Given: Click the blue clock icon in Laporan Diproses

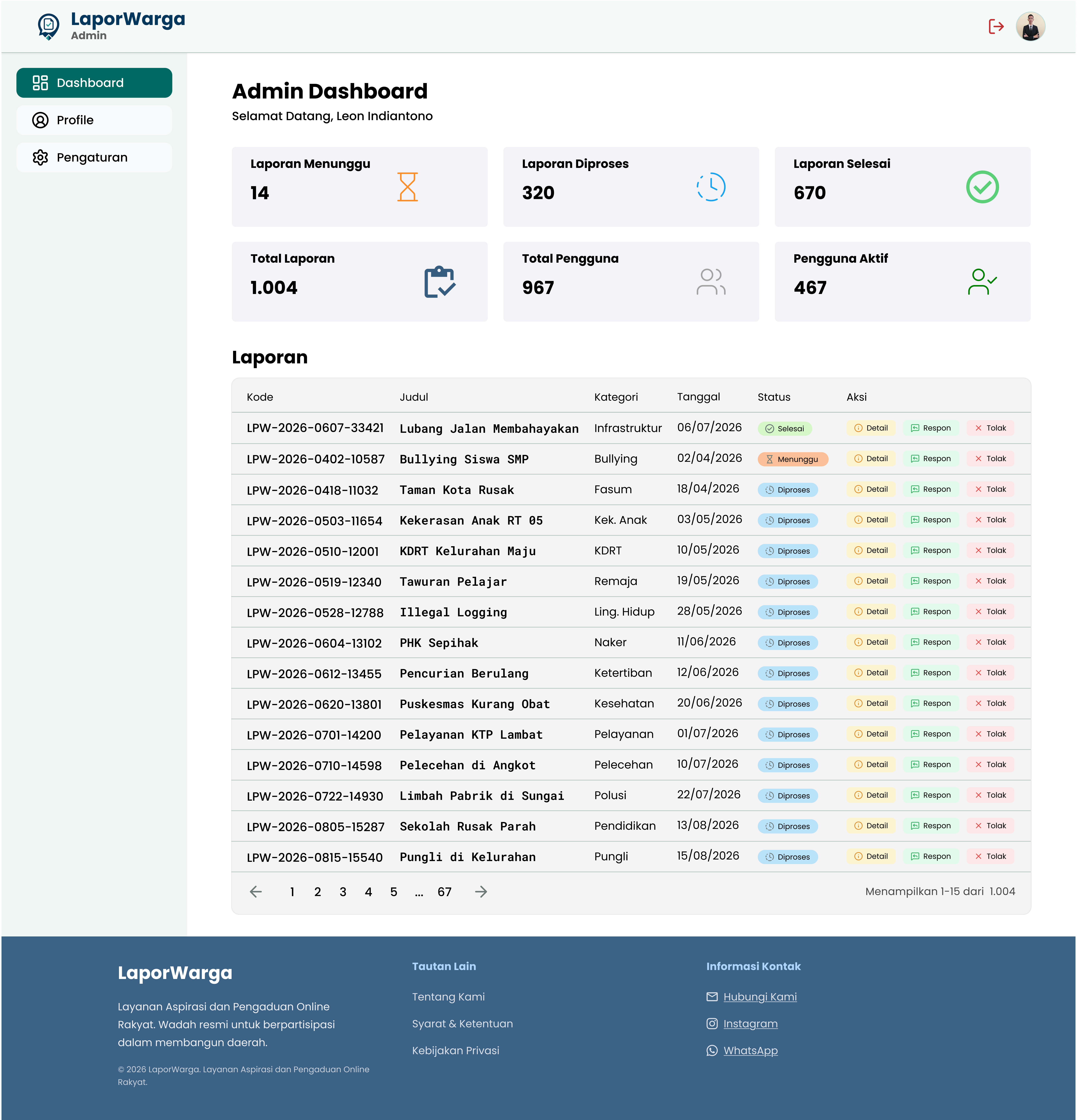Looking at the screenshot, I should coord(711,187).
